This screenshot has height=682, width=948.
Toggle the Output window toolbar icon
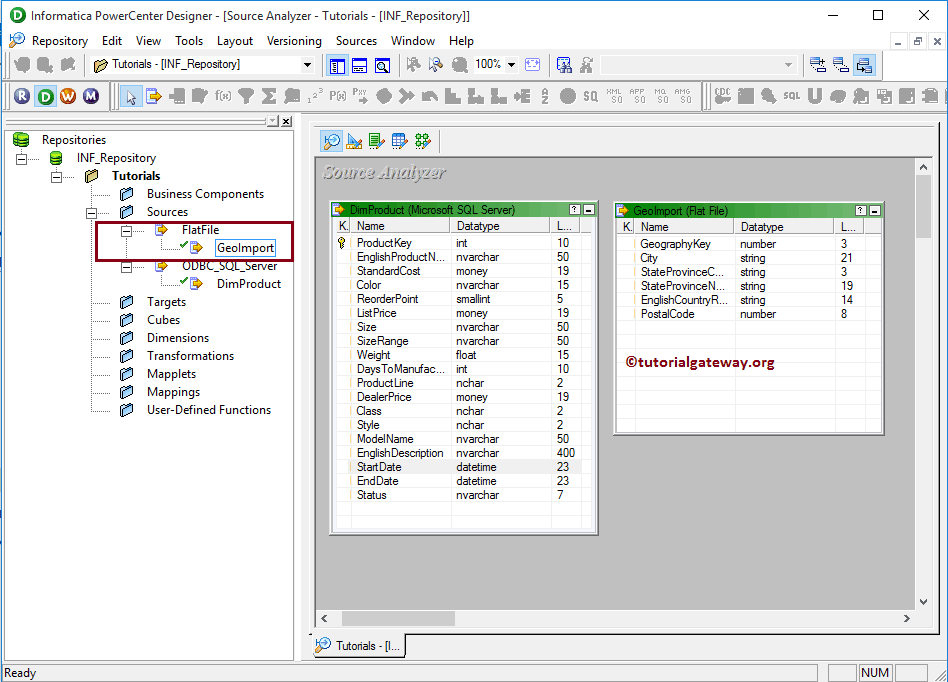360,65
